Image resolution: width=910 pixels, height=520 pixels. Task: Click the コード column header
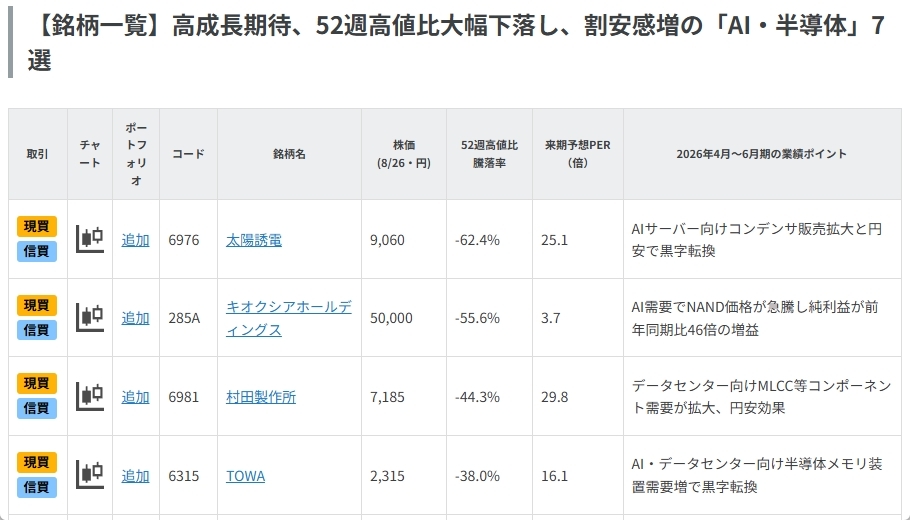pos(189,154)
